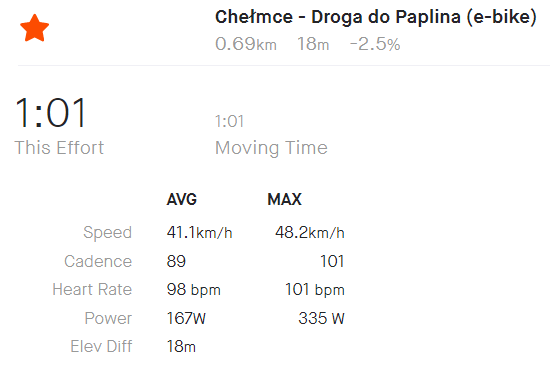Image resolution: width=550 pixels, height=371 pixels.
Task: Click the AVG column header
Action: [x=182, y=200]
